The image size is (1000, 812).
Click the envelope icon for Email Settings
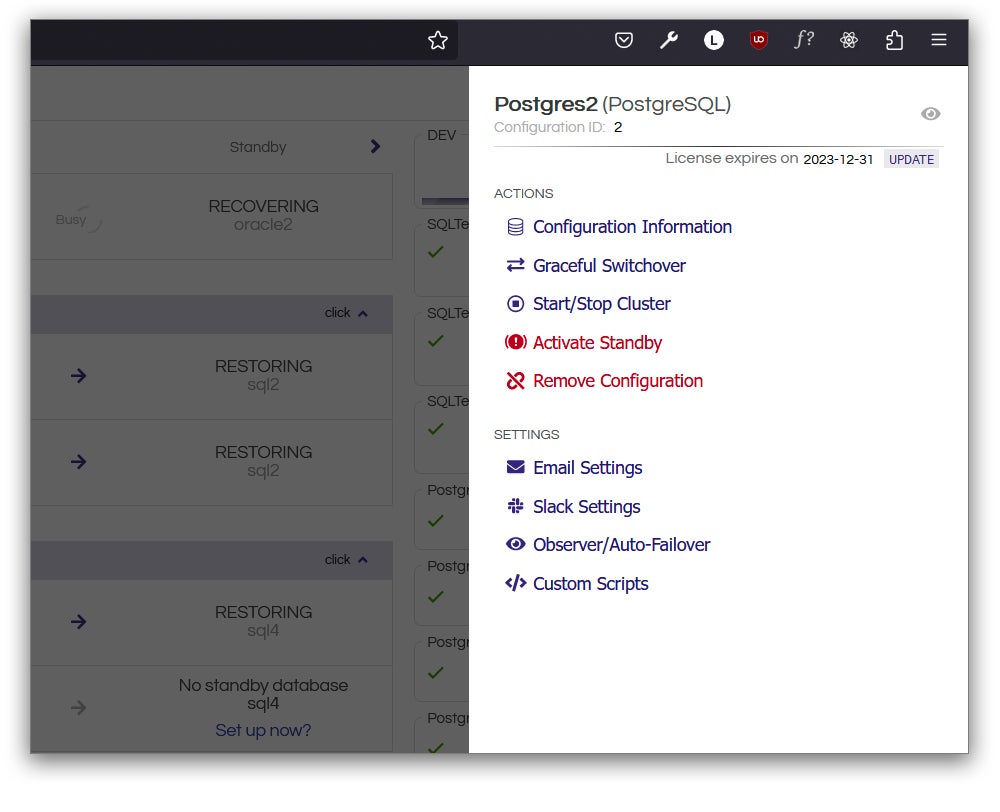[x=515, y=467]
